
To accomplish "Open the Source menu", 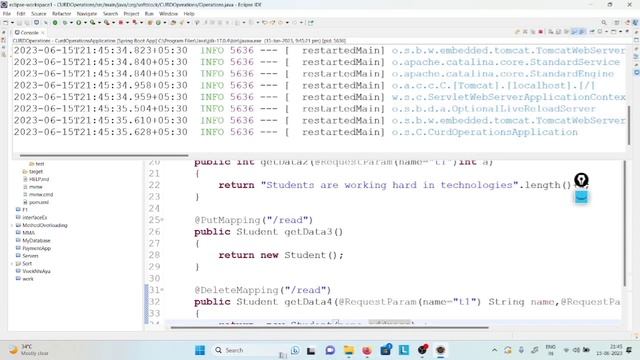I will click(38, 13).
